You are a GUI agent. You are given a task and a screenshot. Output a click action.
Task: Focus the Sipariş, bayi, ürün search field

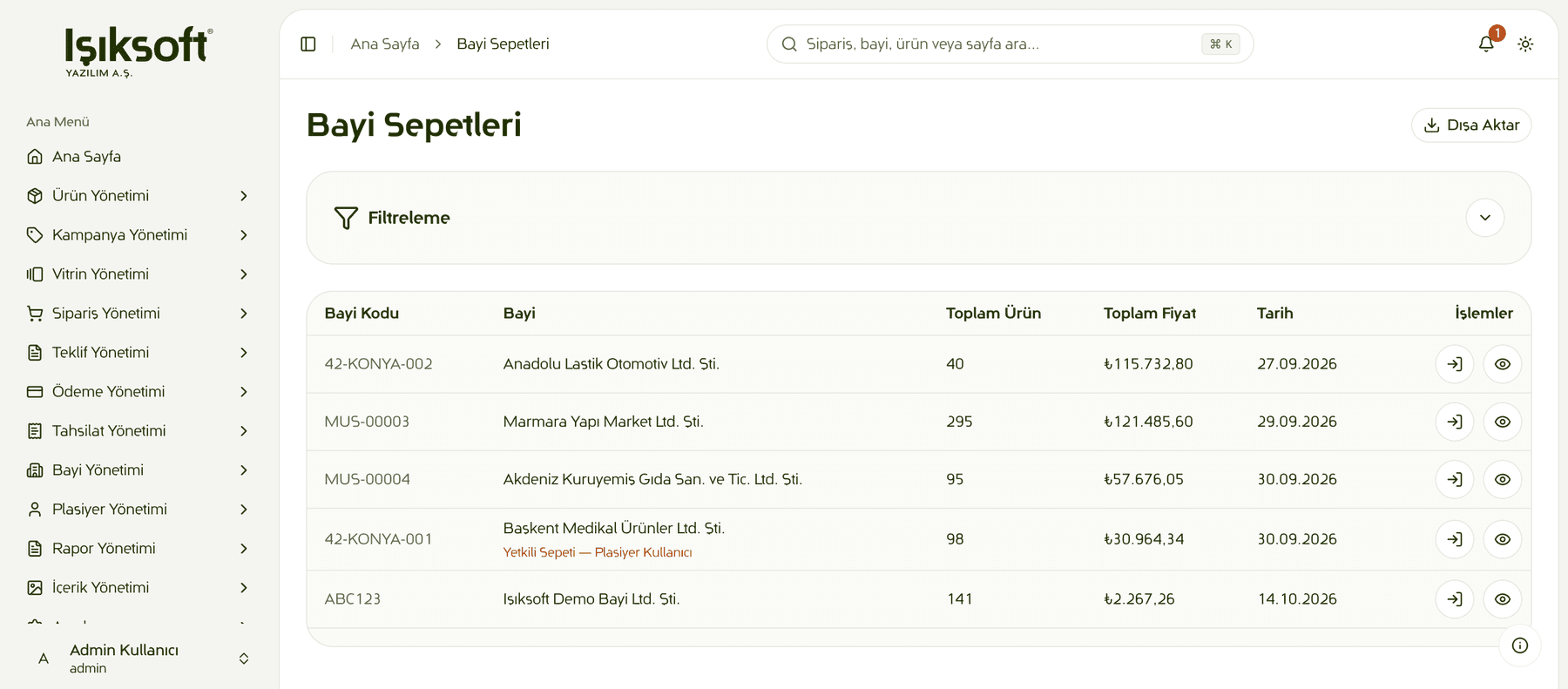1010,44
